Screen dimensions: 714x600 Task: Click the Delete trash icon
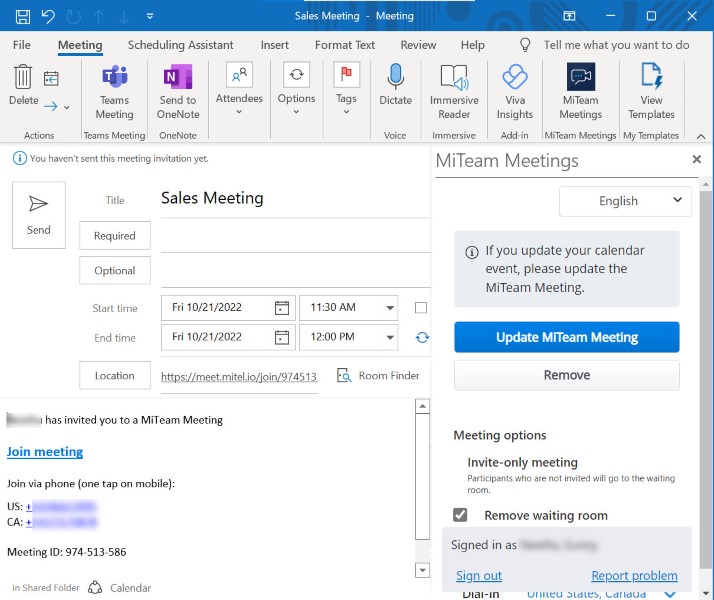click(22, 78)
